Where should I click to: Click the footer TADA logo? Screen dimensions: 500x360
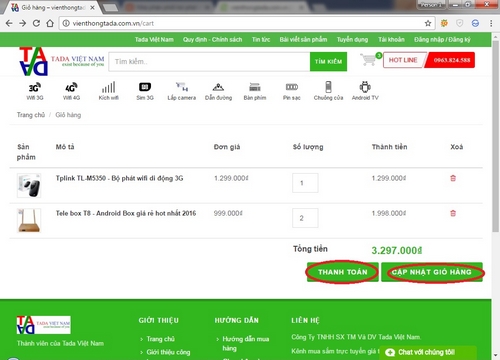43,325
